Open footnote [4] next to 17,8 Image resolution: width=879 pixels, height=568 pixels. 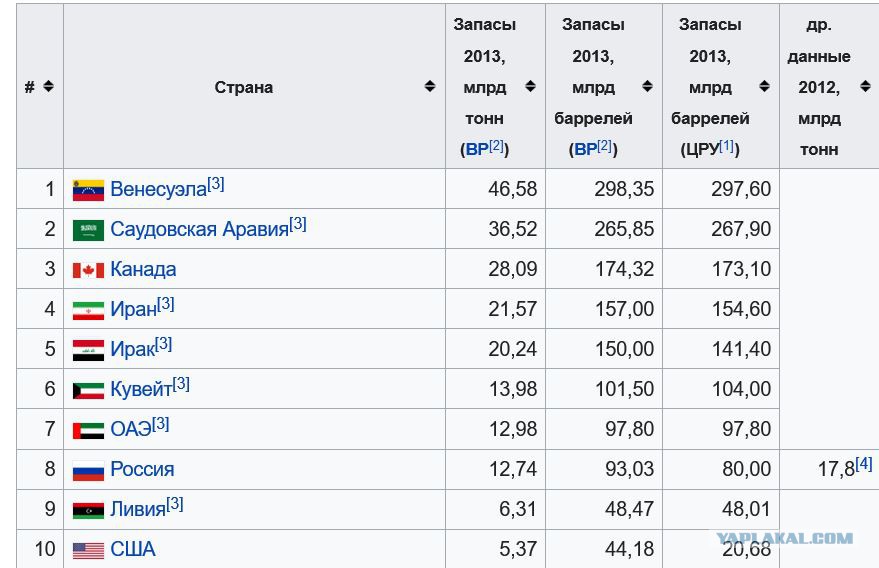pos(864,464)
